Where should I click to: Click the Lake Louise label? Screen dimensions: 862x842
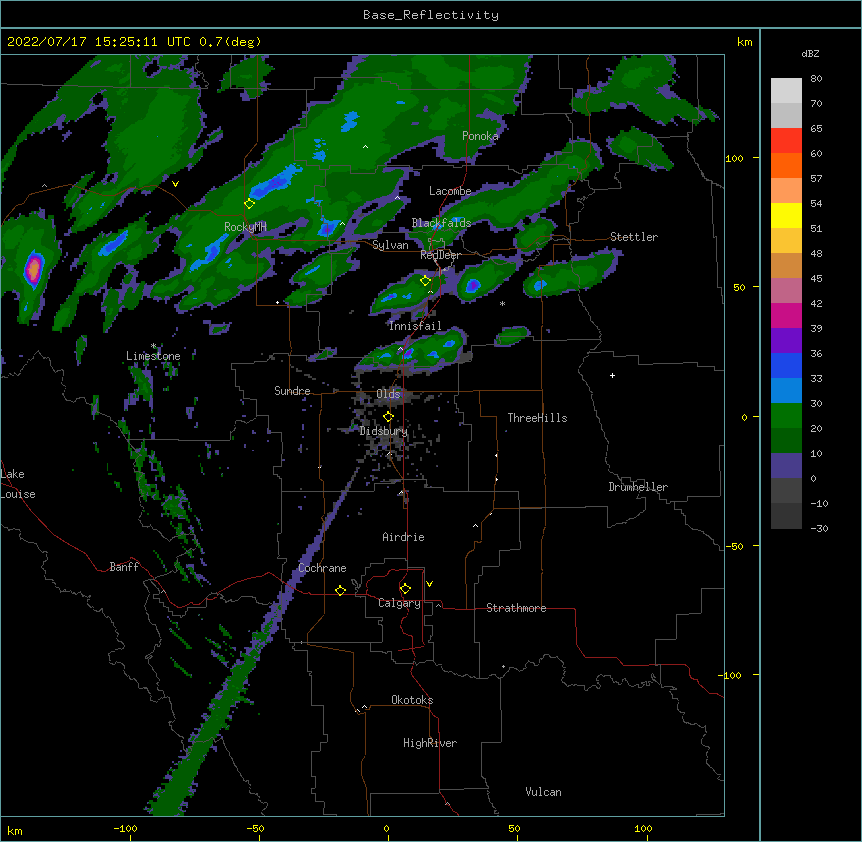coord(18,484)
